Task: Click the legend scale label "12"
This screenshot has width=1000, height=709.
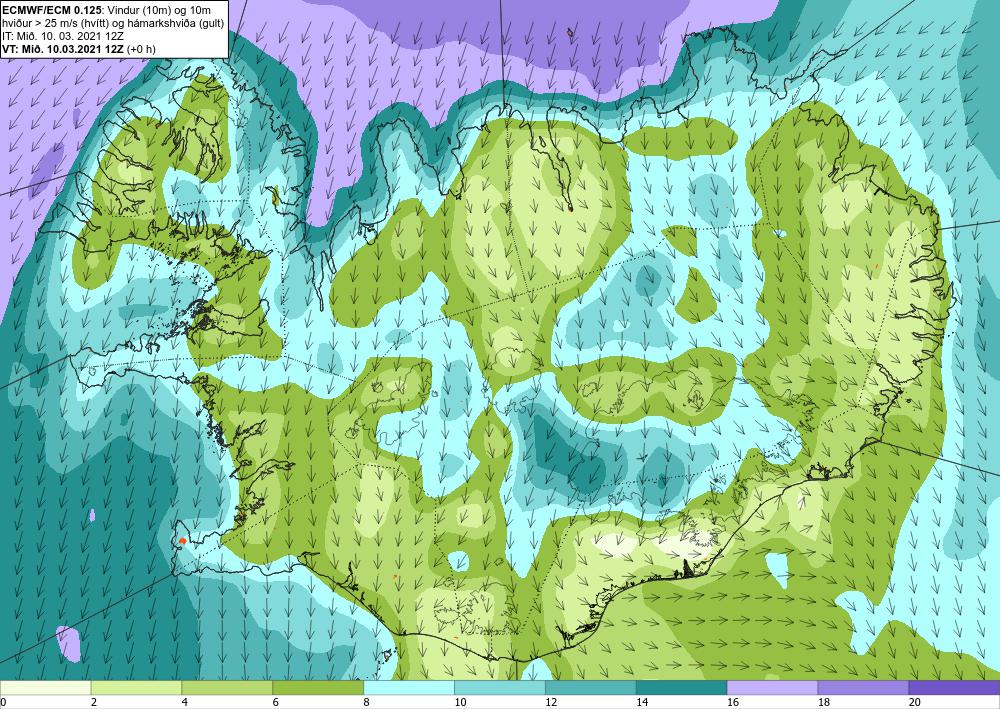Action: pos(551,702)
